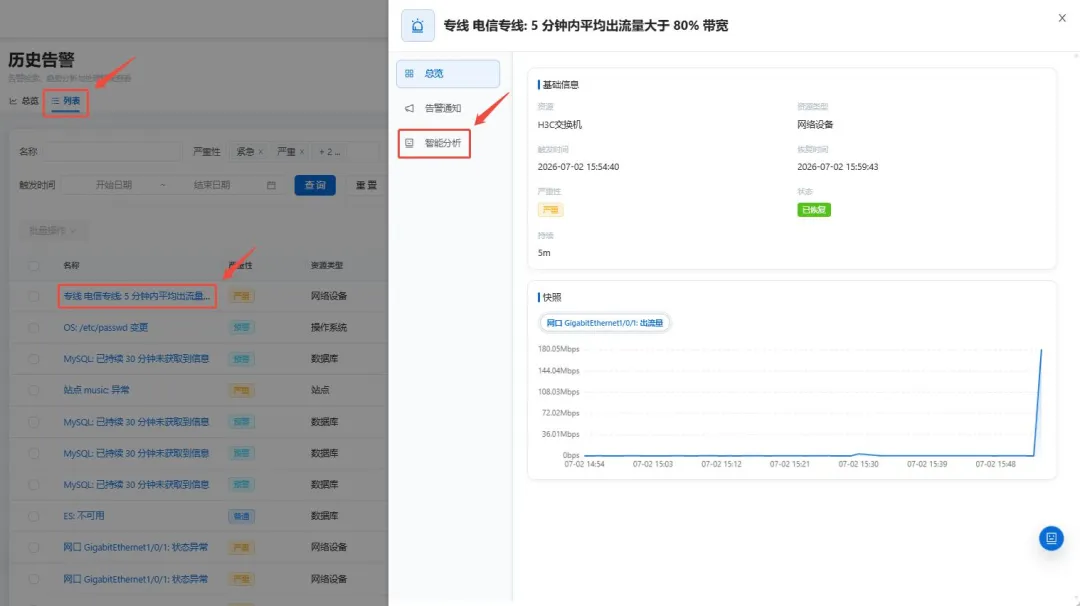Viewport: 1080px width, 606px height.
Task: Remove the 紧急 severity tag
Action: (x=261, y=152)
